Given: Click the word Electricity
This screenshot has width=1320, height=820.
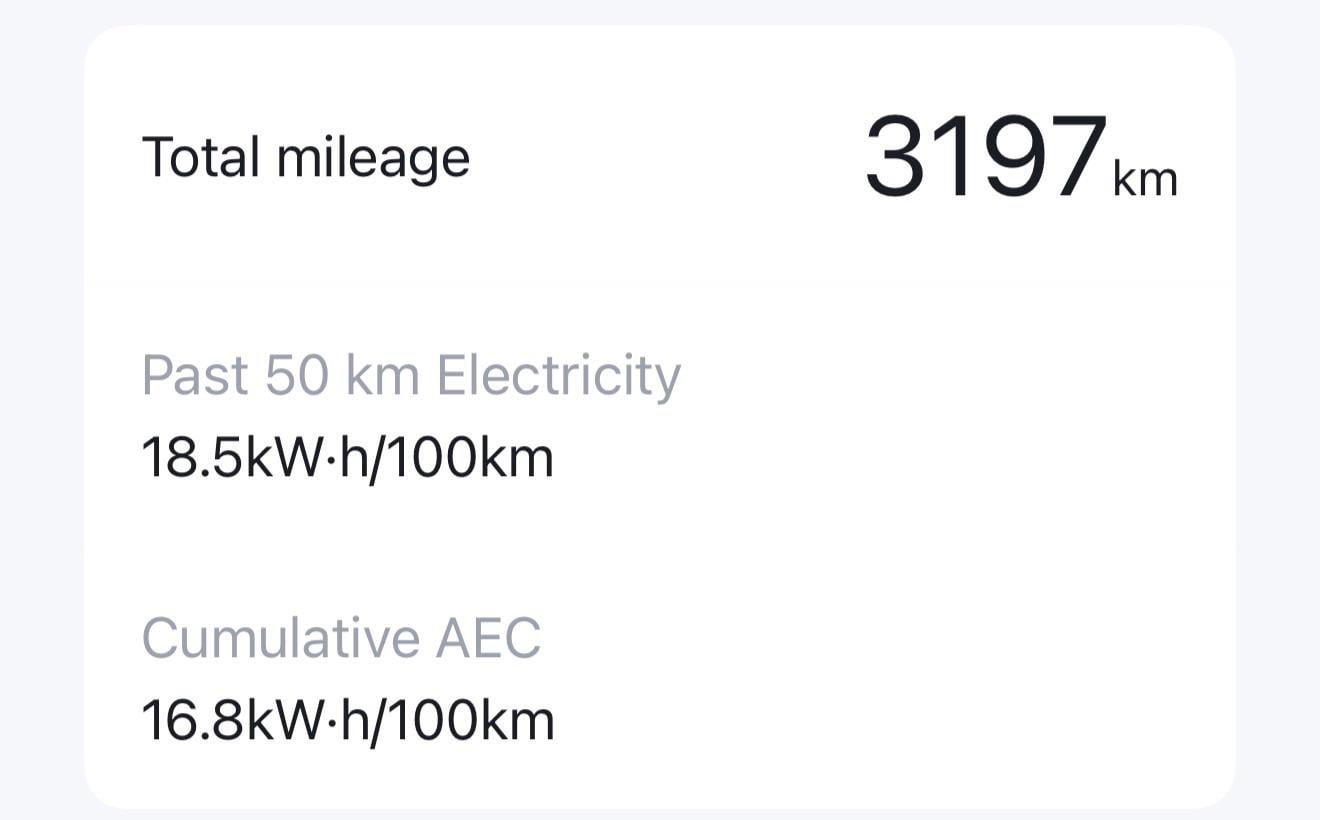Looking at the screenshot, I should pyautogui.click(x=559, y=376).
